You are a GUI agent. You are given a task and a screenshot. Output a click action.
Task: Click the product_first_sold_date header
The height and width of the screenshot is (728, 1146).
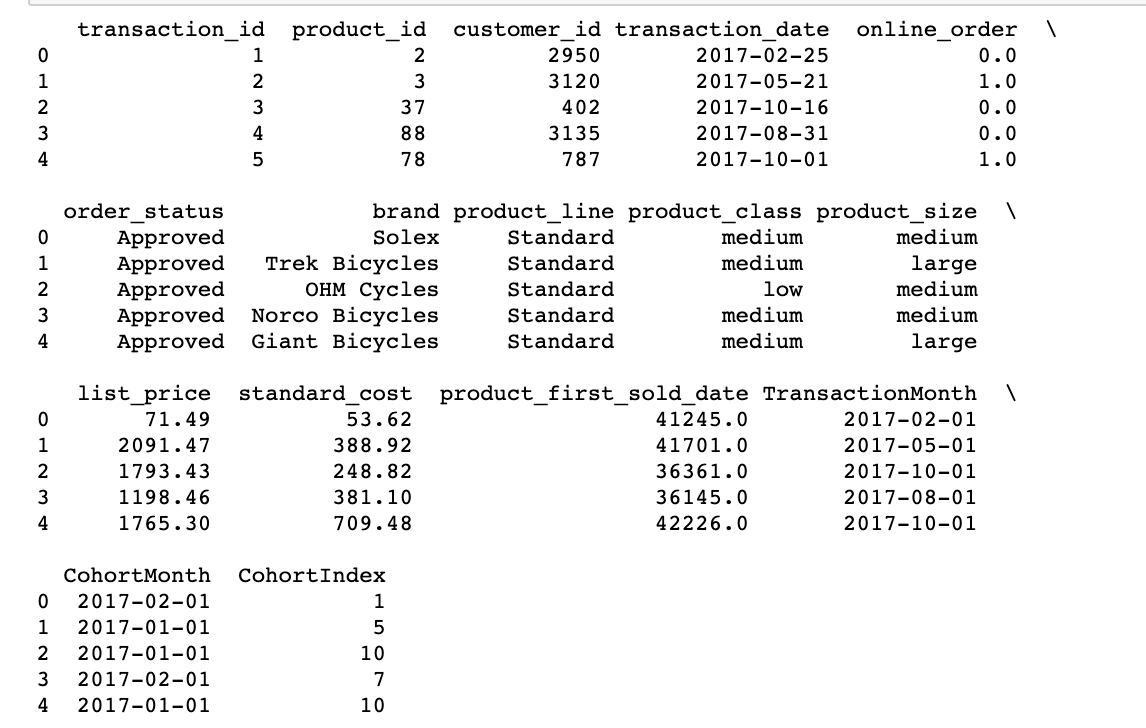coord(593,394)
